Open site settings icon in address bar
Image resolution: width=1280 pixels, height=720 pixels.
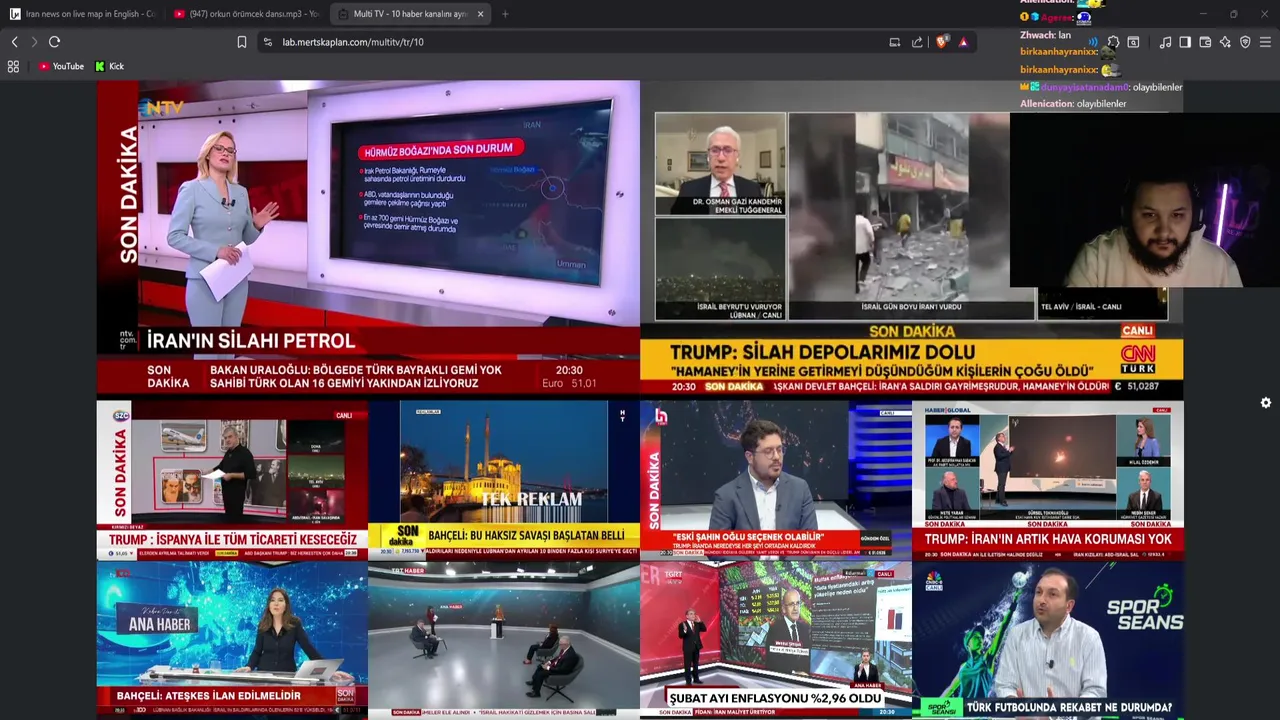268,42
